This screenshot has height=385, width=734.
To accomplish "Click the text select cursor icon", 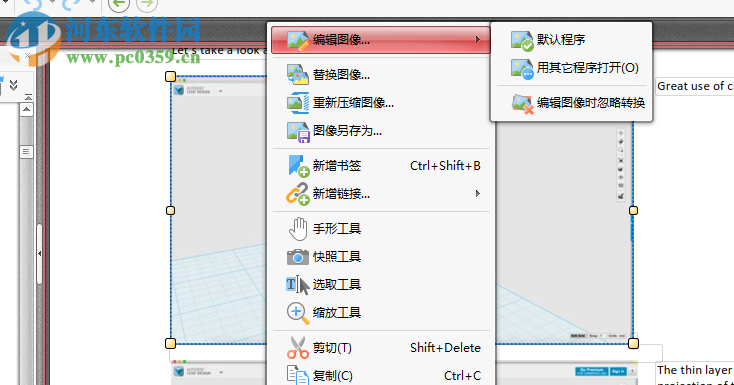I will tap(298, 285).
